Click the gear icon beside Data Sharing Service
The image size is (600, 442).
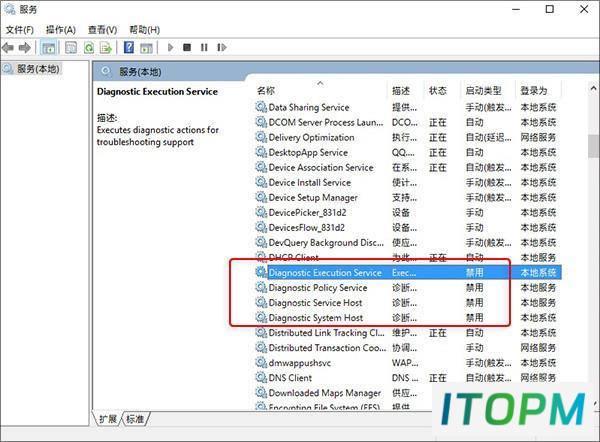(x=261, y=107)
